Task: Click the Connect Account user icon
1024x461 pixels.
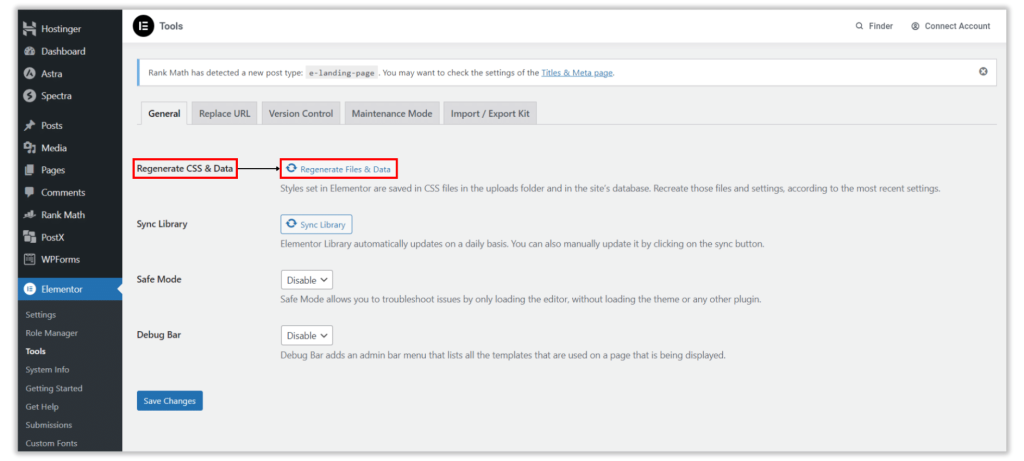Action: point(915,26)
